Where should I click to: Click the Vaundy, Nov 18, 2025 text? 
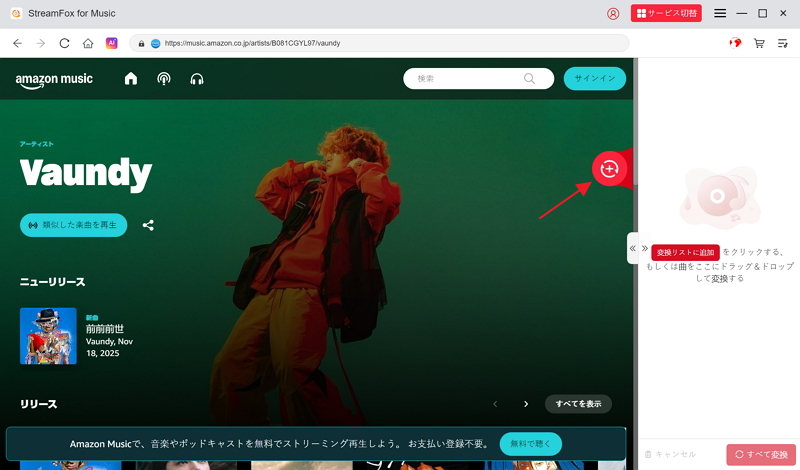point(109,348)
